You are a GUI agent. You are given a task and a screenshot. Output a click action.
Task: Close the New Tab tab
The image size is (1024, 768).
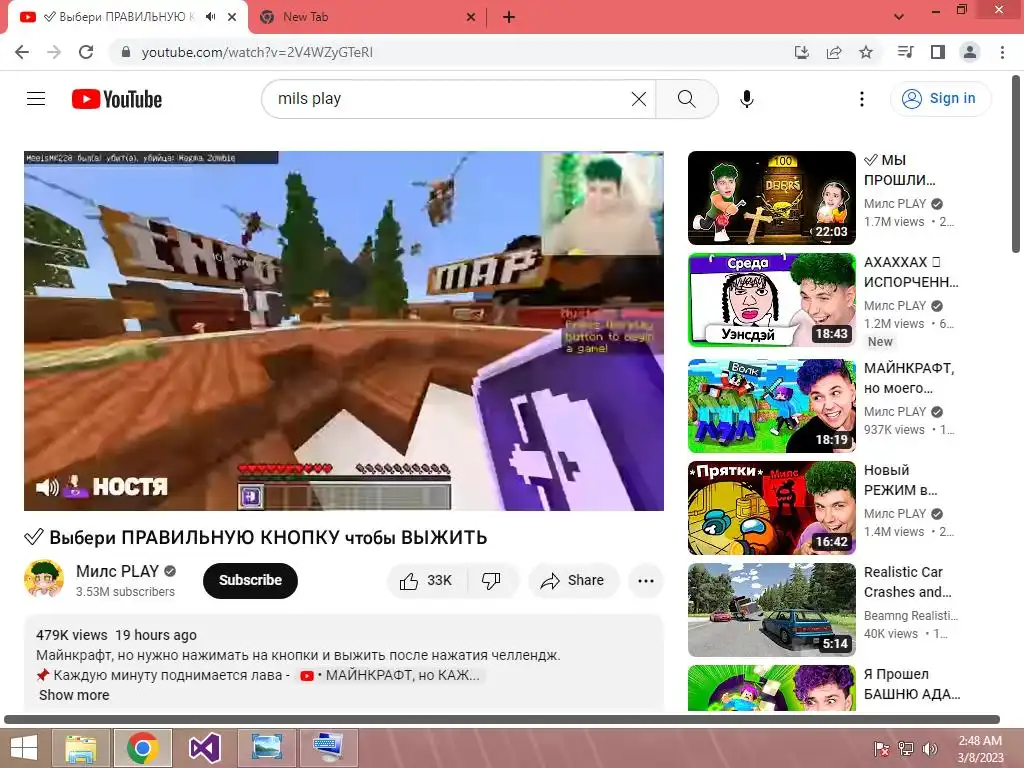471,17
